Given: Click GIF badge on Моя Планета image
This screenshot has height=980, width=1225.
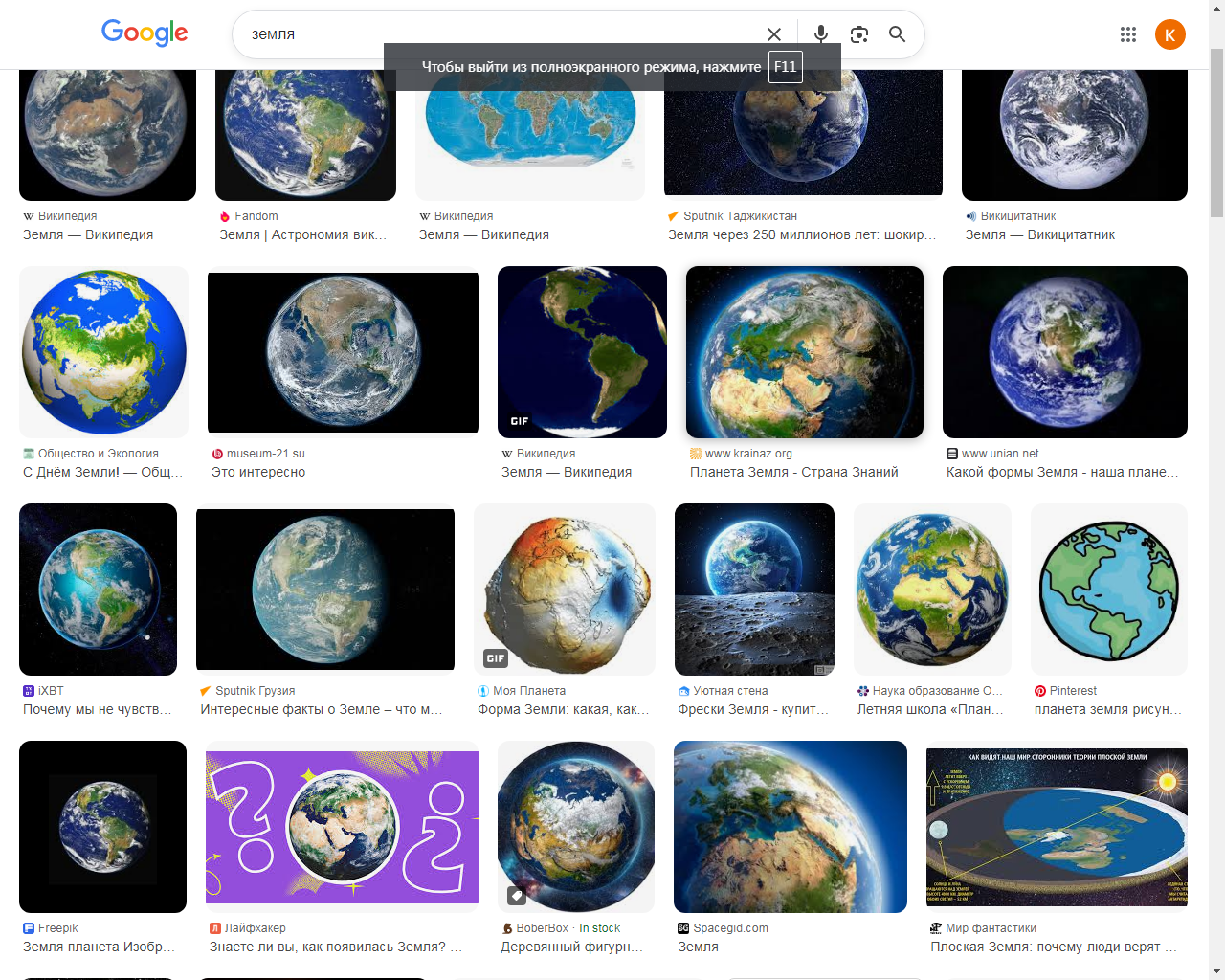Looking at the screenshot, I should point(496,658).
